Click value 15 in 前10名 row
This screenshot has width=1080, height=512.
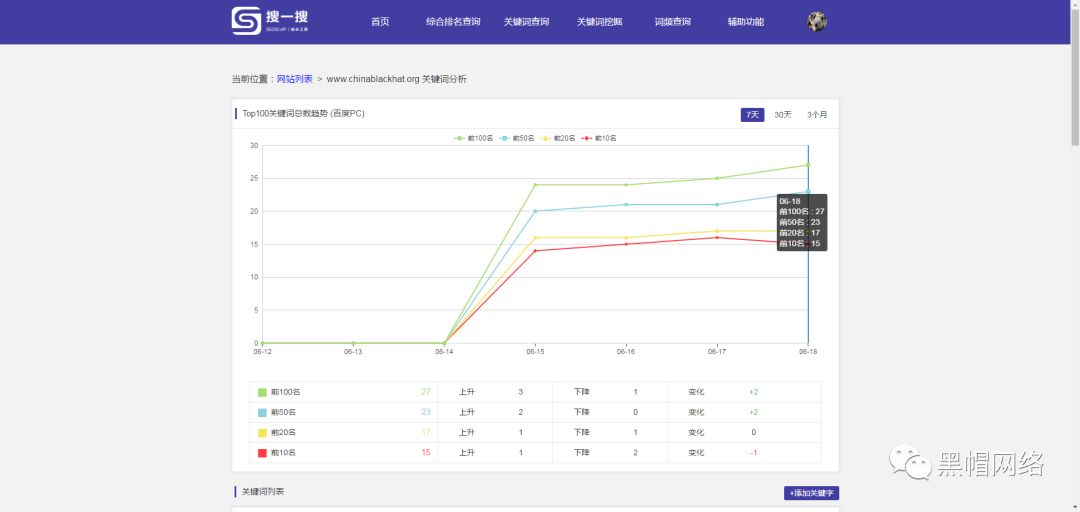pyautogui.click(x=426, y=453)
